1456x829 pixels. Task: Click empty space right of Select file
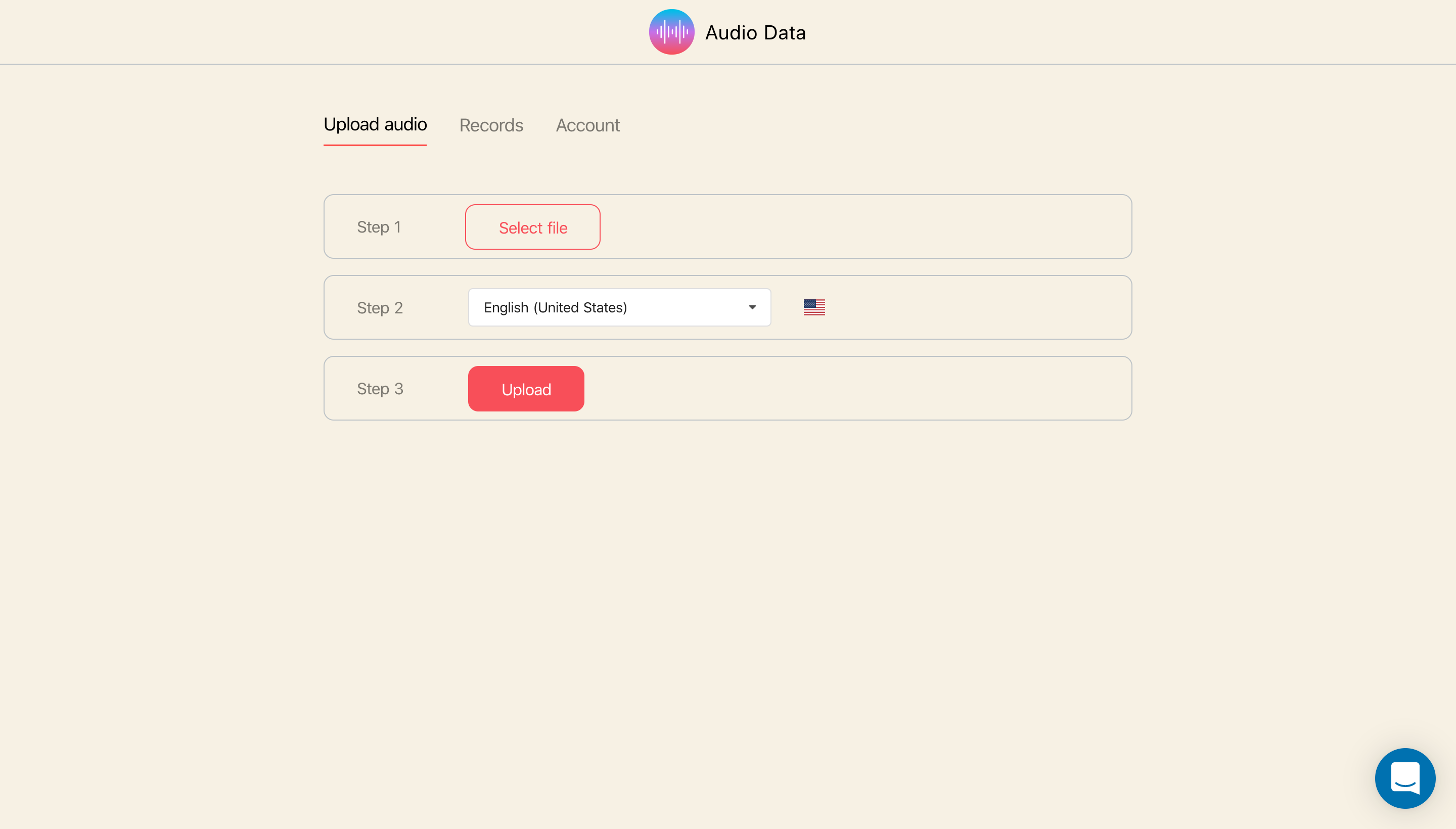(854, 227)
